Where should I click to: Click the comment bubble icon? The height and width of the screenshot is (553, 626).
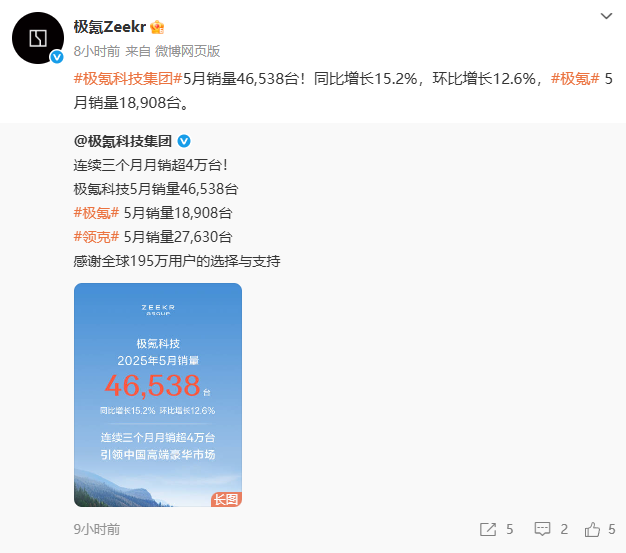click(542, 529)
